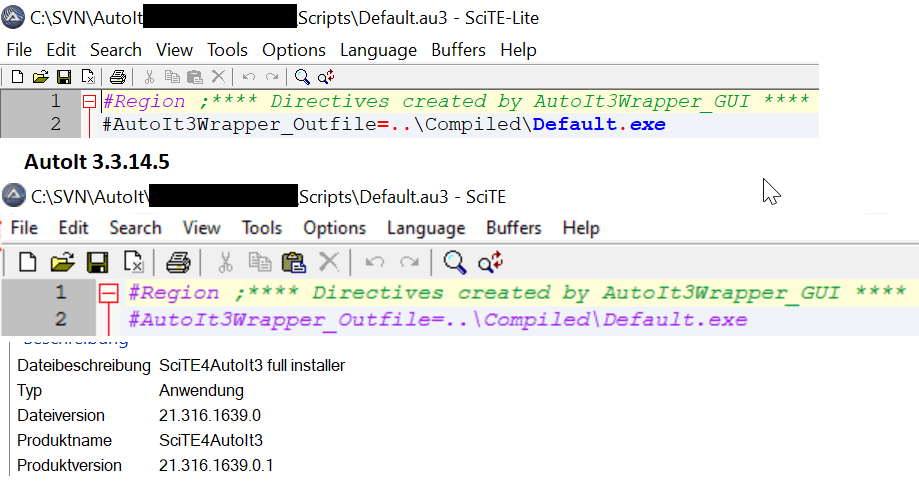919x487 pixels.
Task: Click Print icon in lower SciTE toolbar
Action: [x=178, y=262]
